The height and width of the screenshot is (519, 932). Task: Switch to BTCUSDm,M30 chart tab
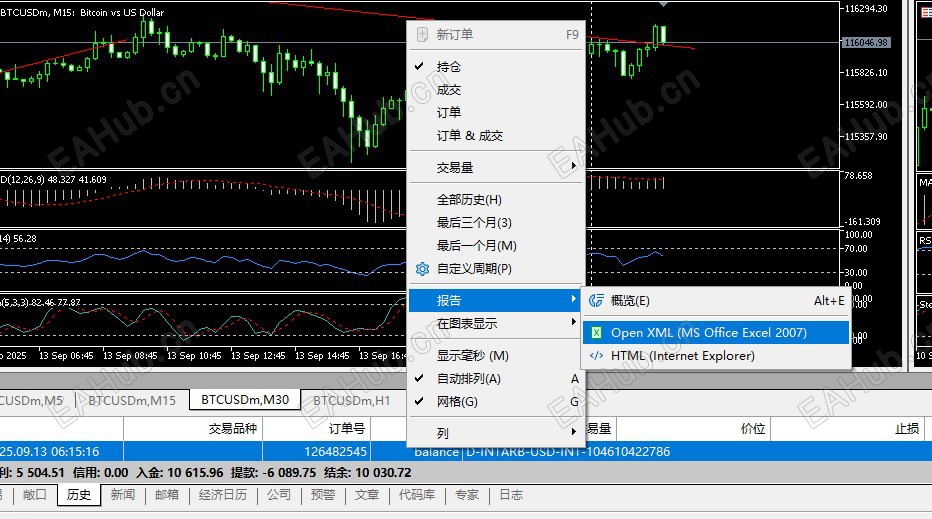click(245, 400)
